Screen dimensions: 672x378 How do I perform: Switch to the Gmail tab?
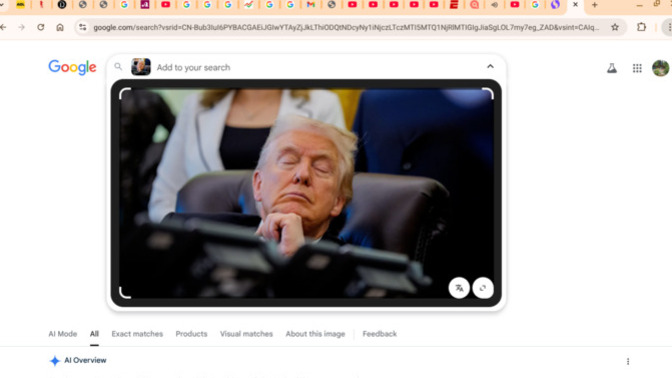coord(311,5)
